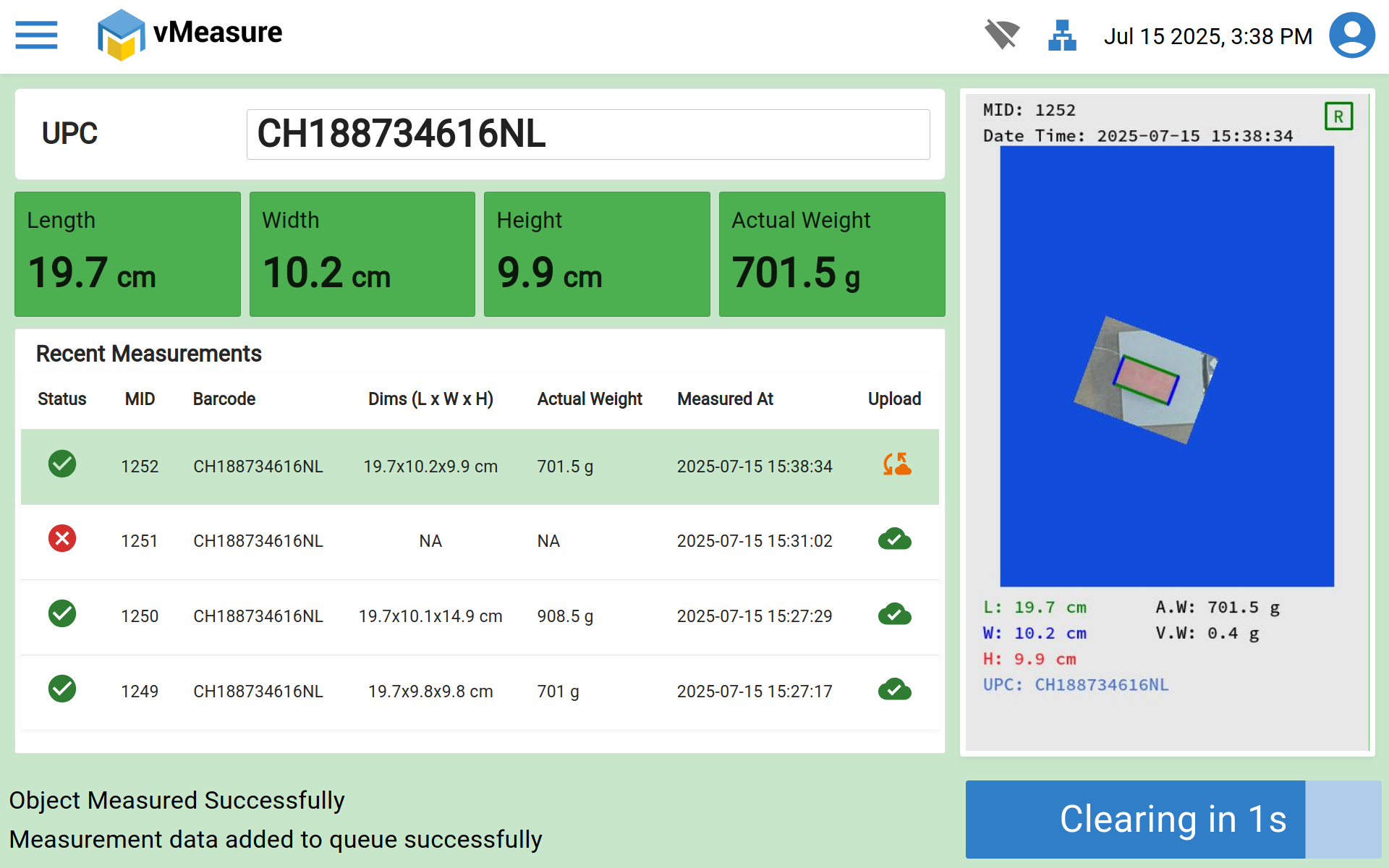Click the UPC barcode input field
Screen dimensions: 1389x868
[587, 135]
